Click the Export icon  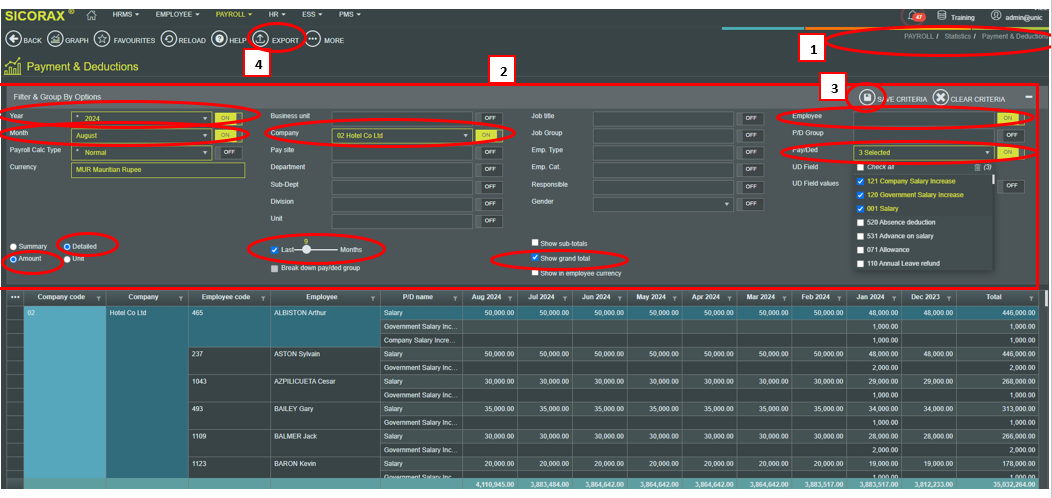tap(261, 40)
